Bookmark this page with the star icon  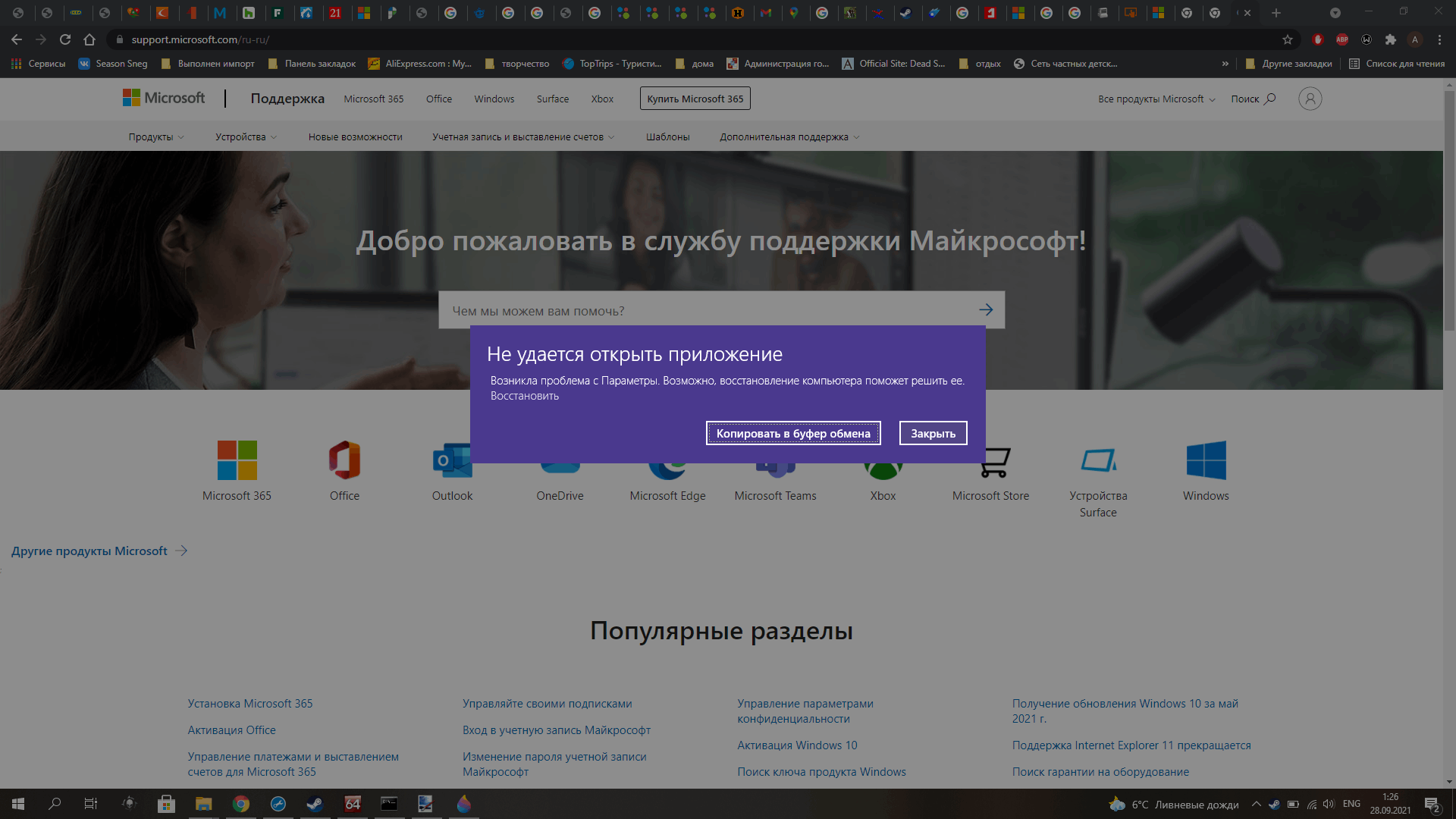(1287, 39)
